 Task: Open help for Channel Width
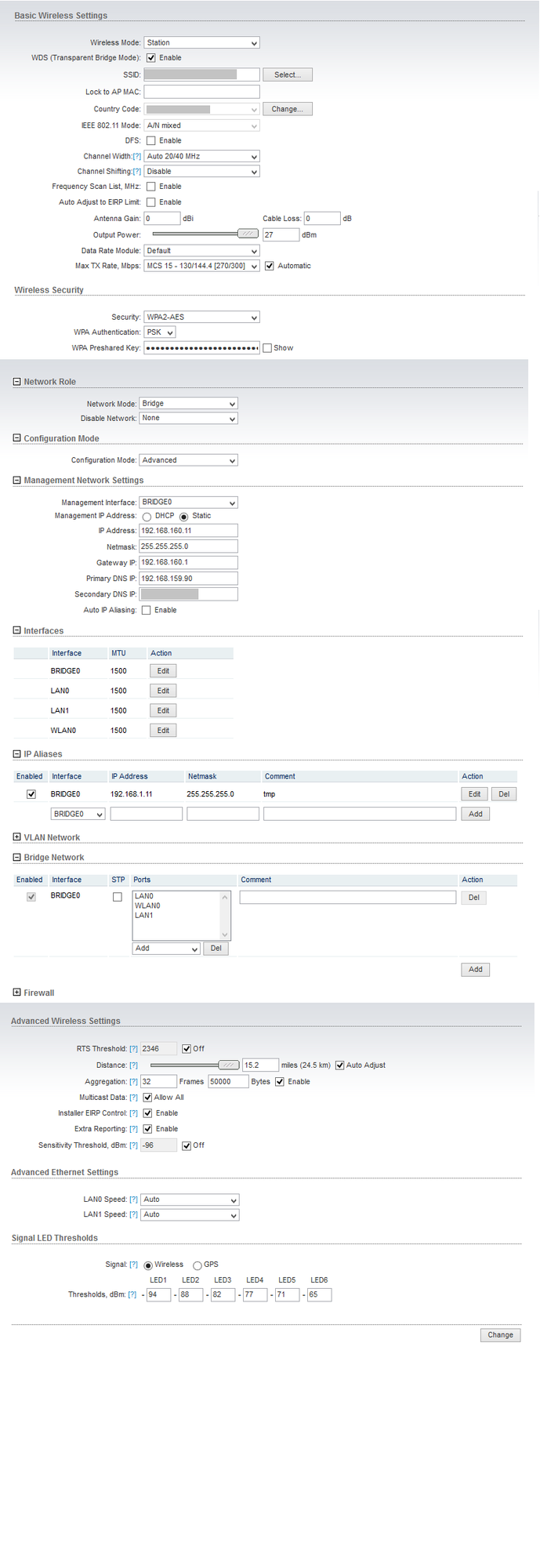click(x=137, y=157)
